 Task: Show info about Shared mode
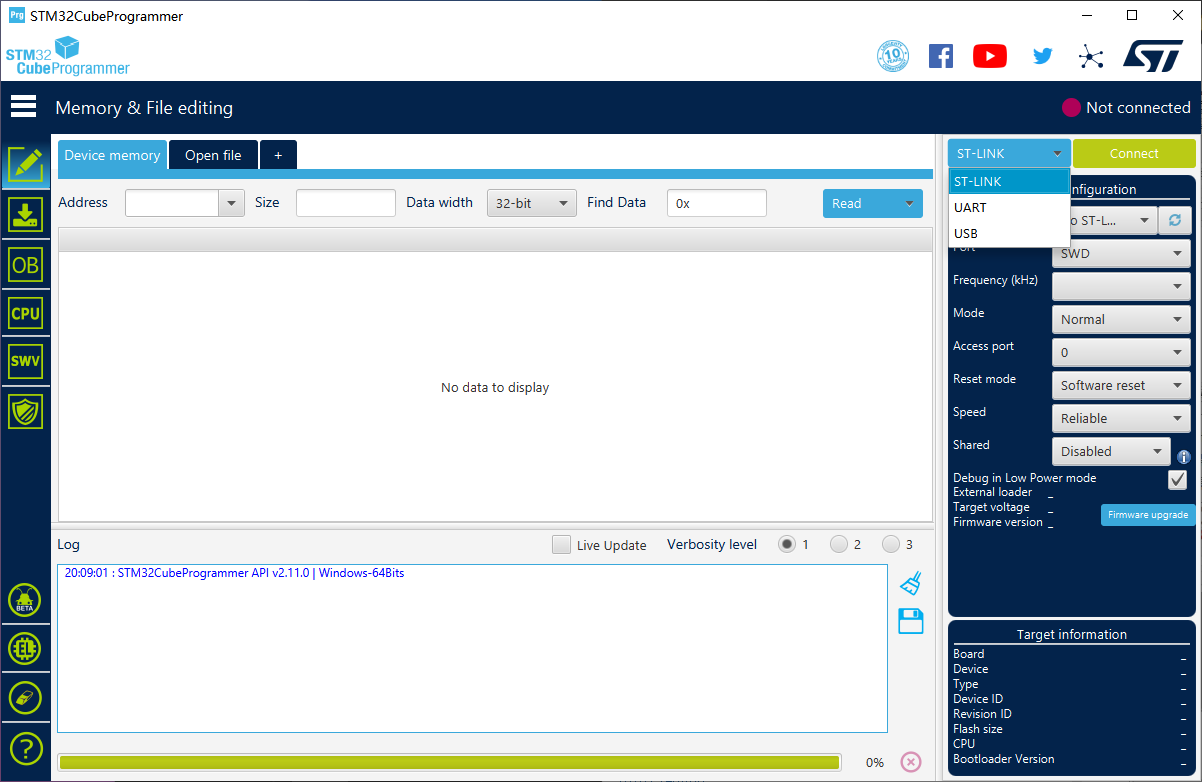tap(1184, 456)
